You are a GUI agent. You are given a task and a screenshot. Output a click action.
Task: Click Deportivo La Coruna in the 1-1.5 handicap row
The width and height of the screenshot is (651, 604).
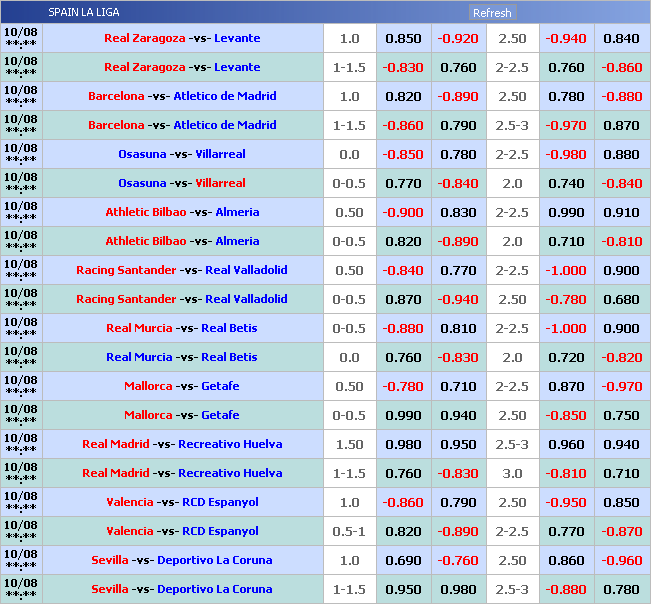pyautogui.click(x=214, y=589)
